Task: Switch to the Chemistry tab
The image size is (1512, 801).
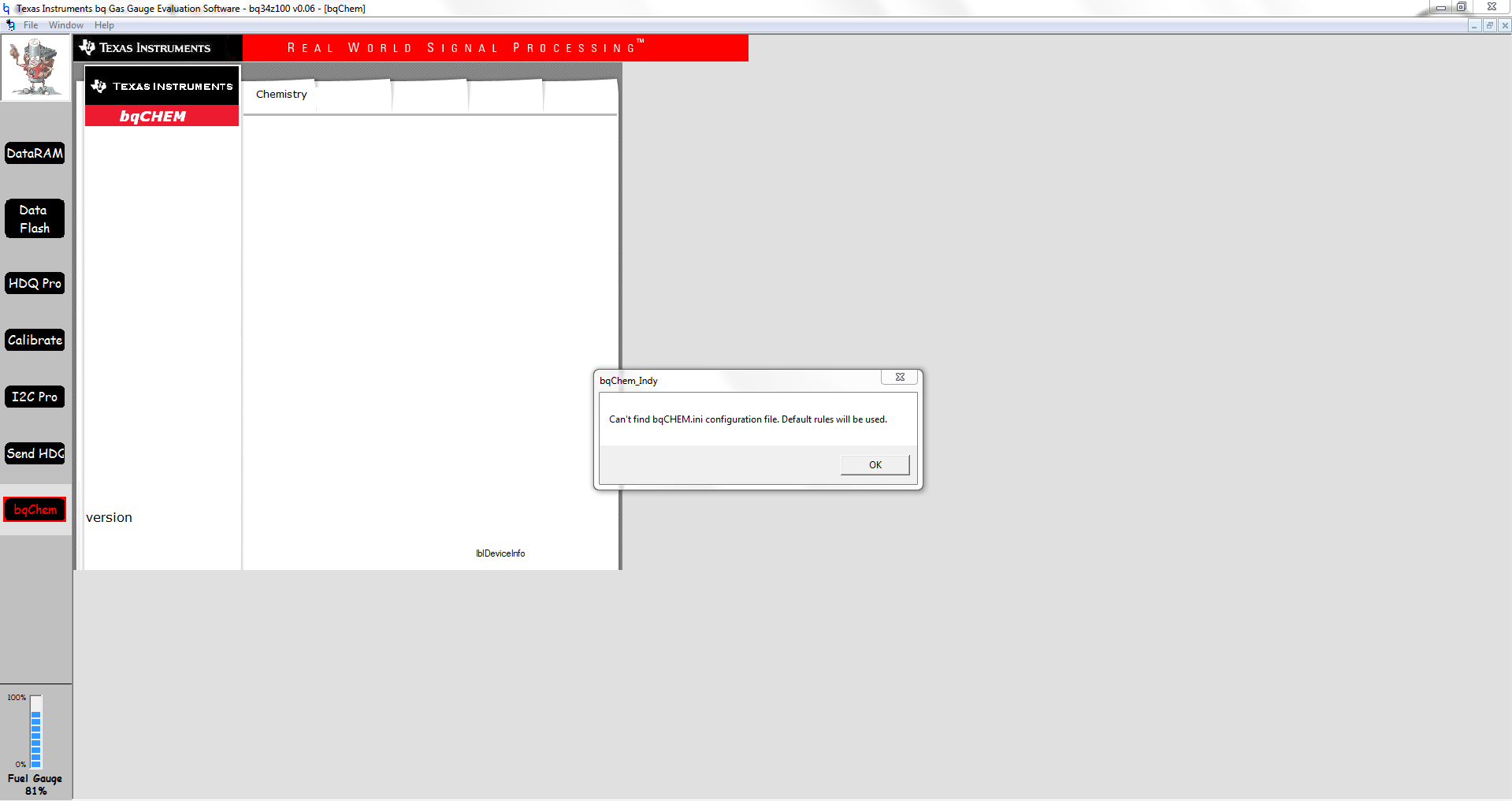Action: click(281, 95)
